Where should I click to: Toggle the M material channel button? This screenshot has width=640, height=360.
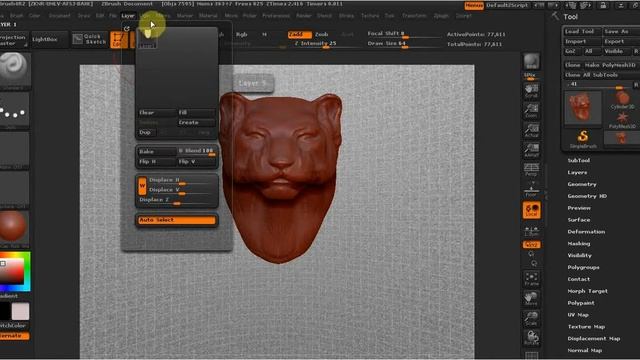(264, 35)
